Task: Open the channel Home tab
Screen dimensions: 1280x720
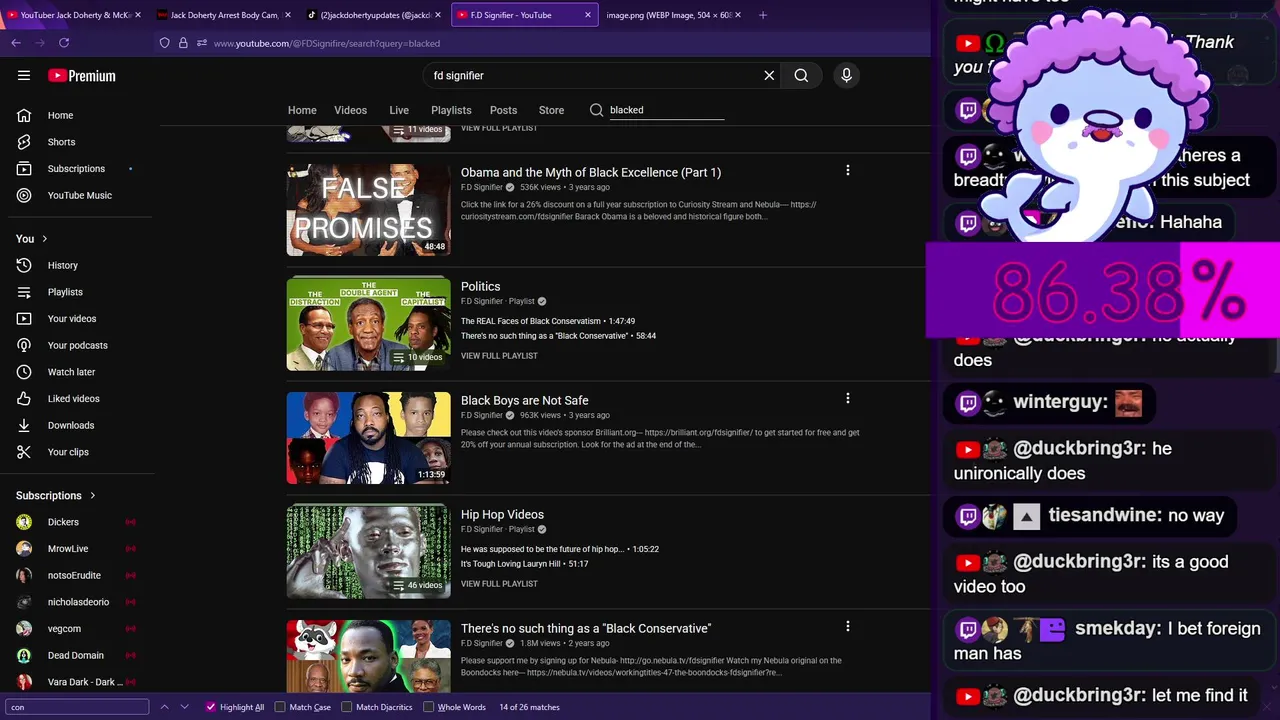Action: tap(302, 110)
